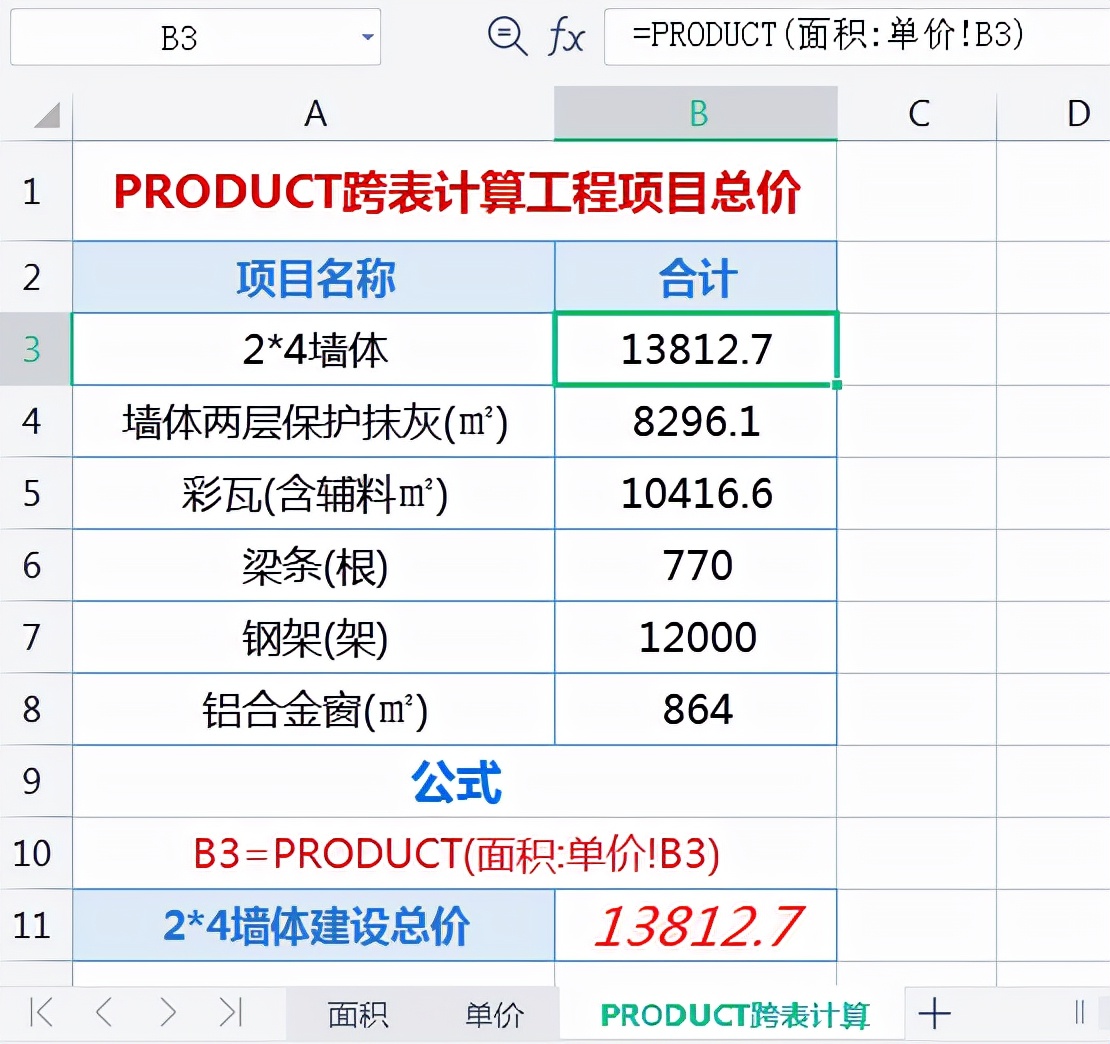Click the zoom magnifier icon in the formula bar

(507, 35)
